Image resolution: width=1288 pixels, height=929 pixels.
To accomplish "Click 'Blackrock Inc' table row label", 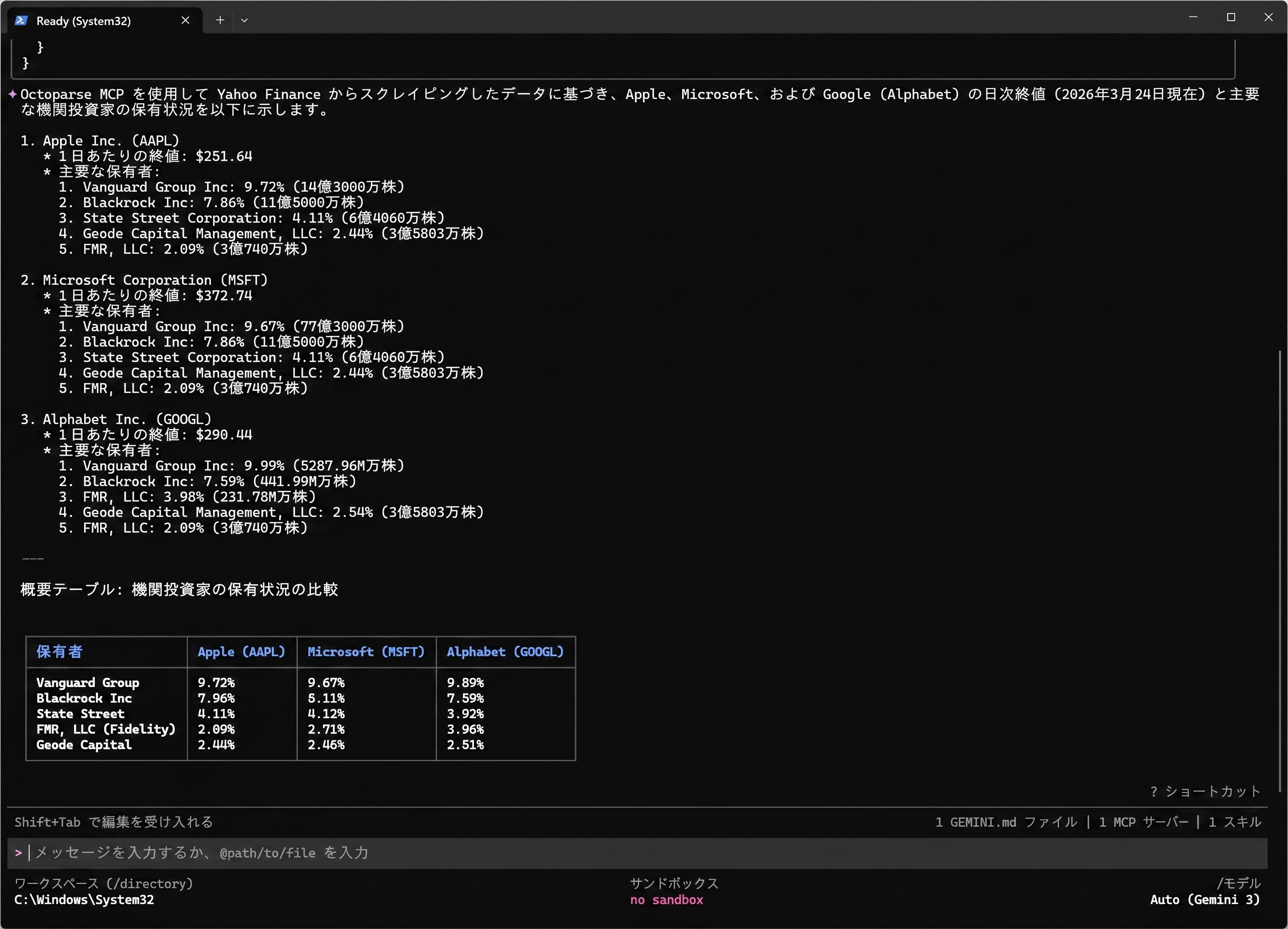I will (84, 698).
